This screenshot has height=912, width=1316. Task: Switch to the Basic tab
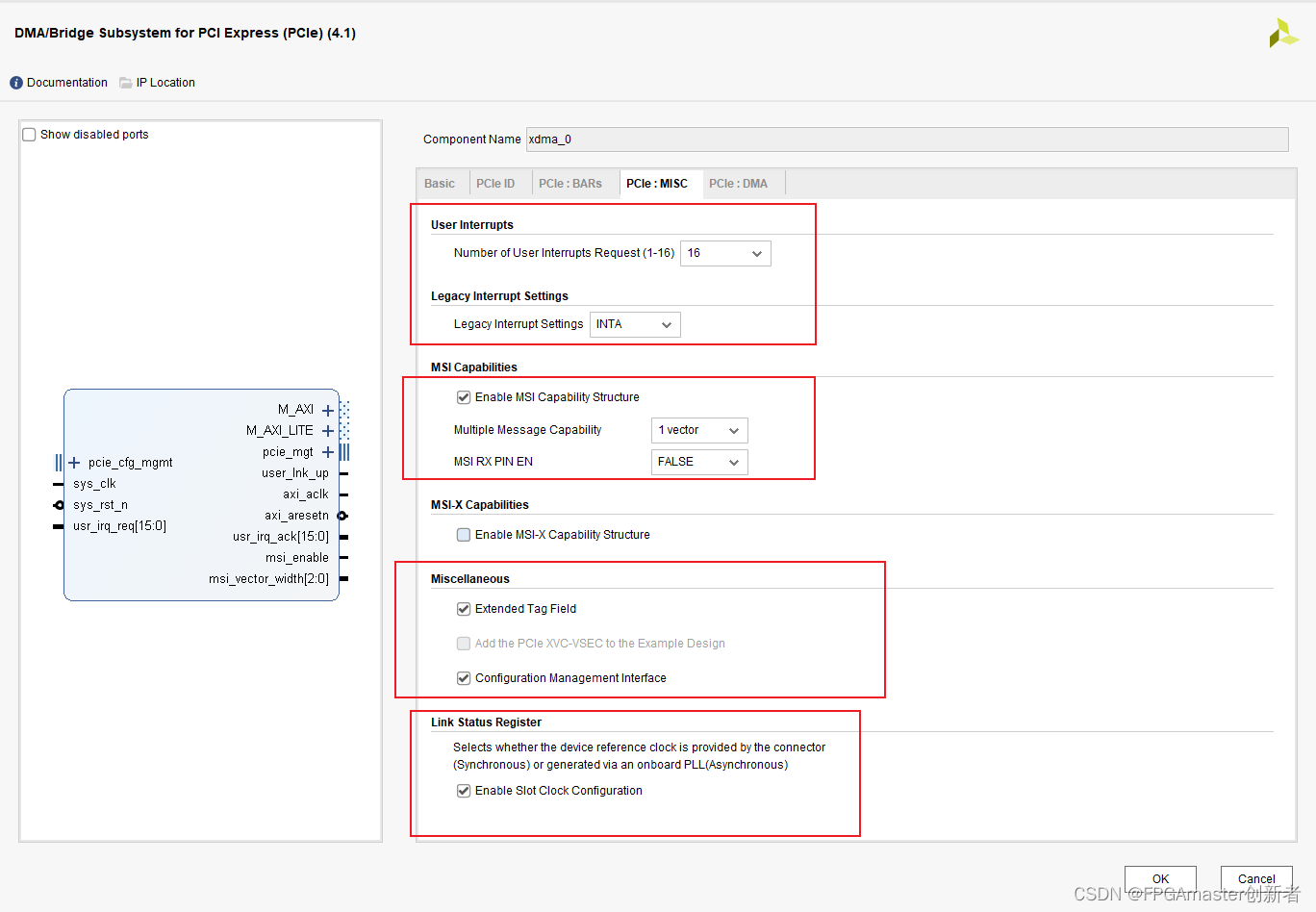[x=440, y=184]
